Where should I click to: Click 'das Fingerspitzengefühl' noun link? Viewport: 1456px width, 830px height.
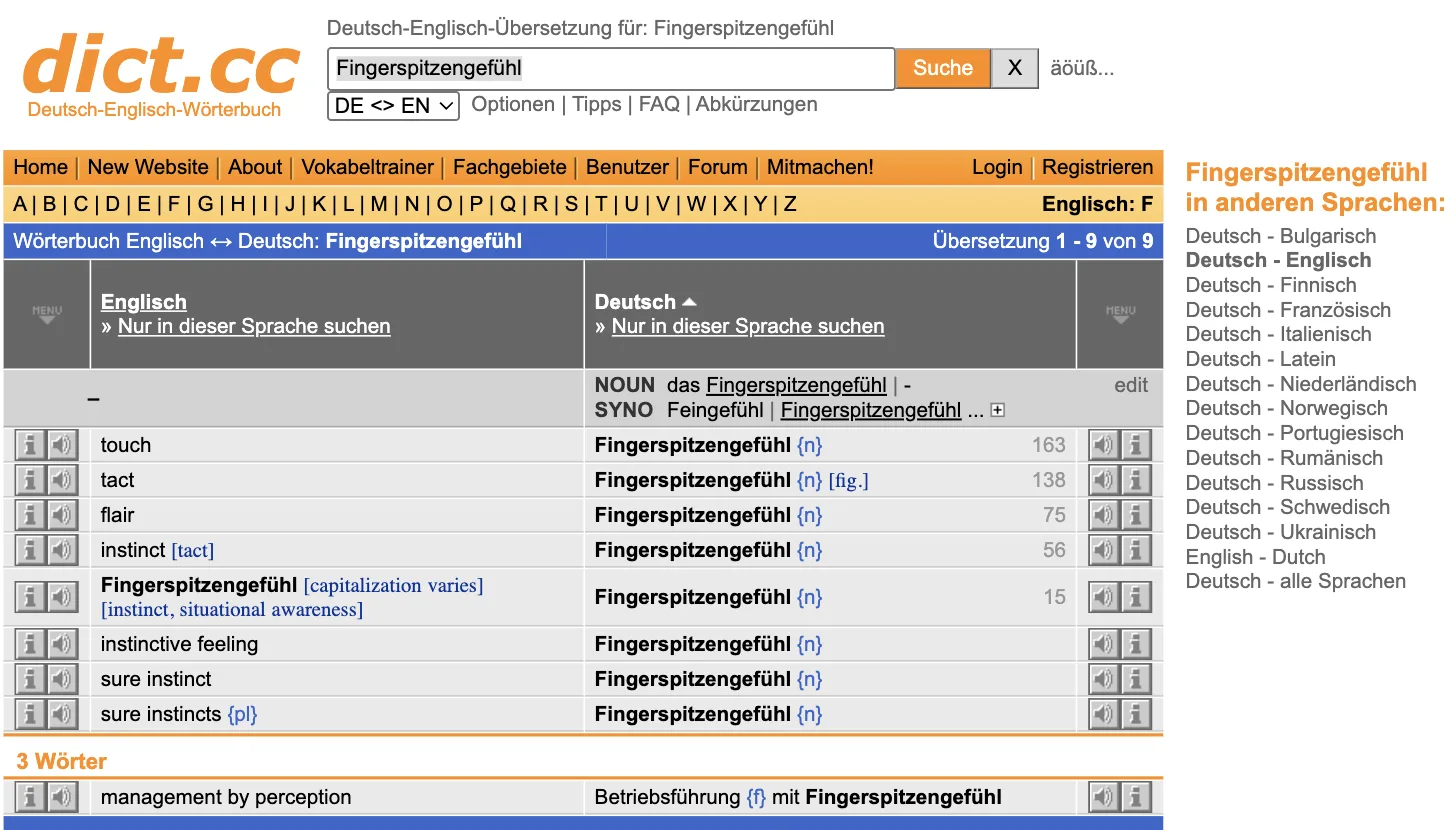click(796, 385)
